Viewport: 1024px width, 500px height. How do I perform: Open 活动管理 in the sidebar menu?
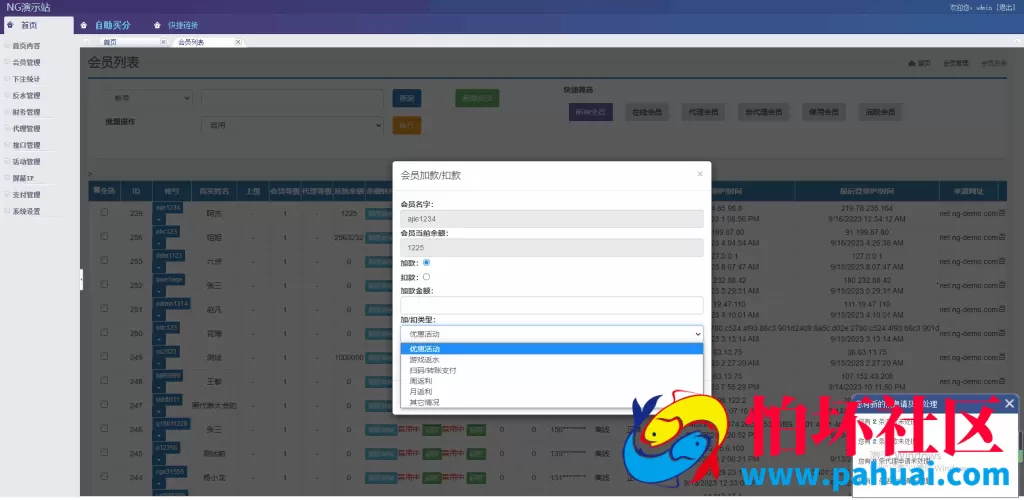(x=26, y=161)
